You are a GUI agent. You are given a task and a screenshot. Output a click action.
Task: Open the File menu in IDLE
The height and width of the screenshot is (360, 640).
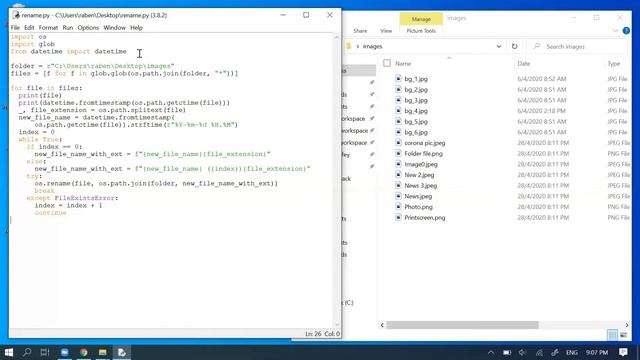point(15,28)
